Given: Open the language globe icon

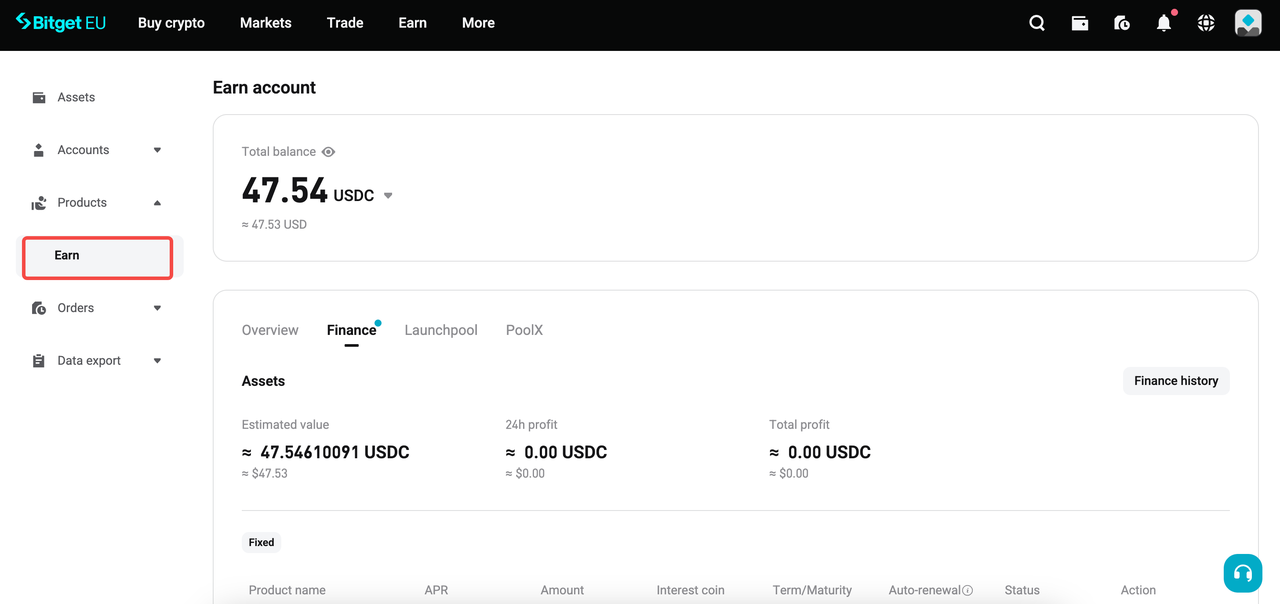Looking at the screenshot, I should pyautogui.click(x=1206, y=23).
